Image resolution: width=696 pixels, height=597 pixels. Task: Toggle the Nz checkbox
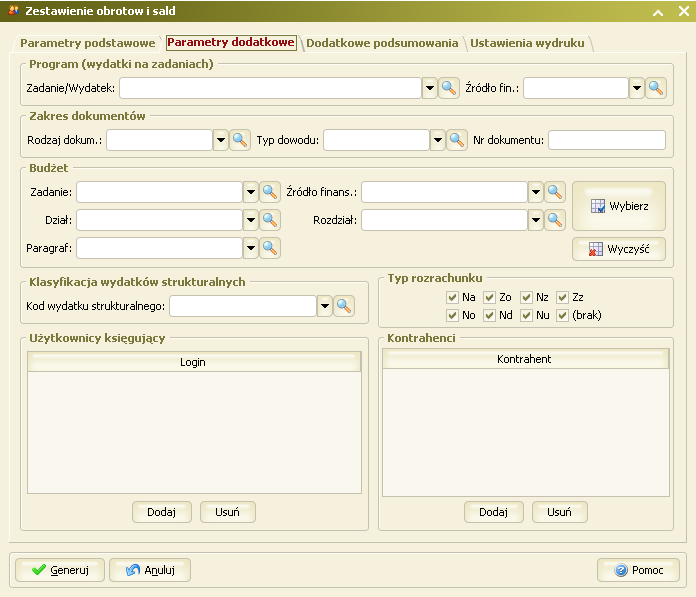tap(526, 297)
